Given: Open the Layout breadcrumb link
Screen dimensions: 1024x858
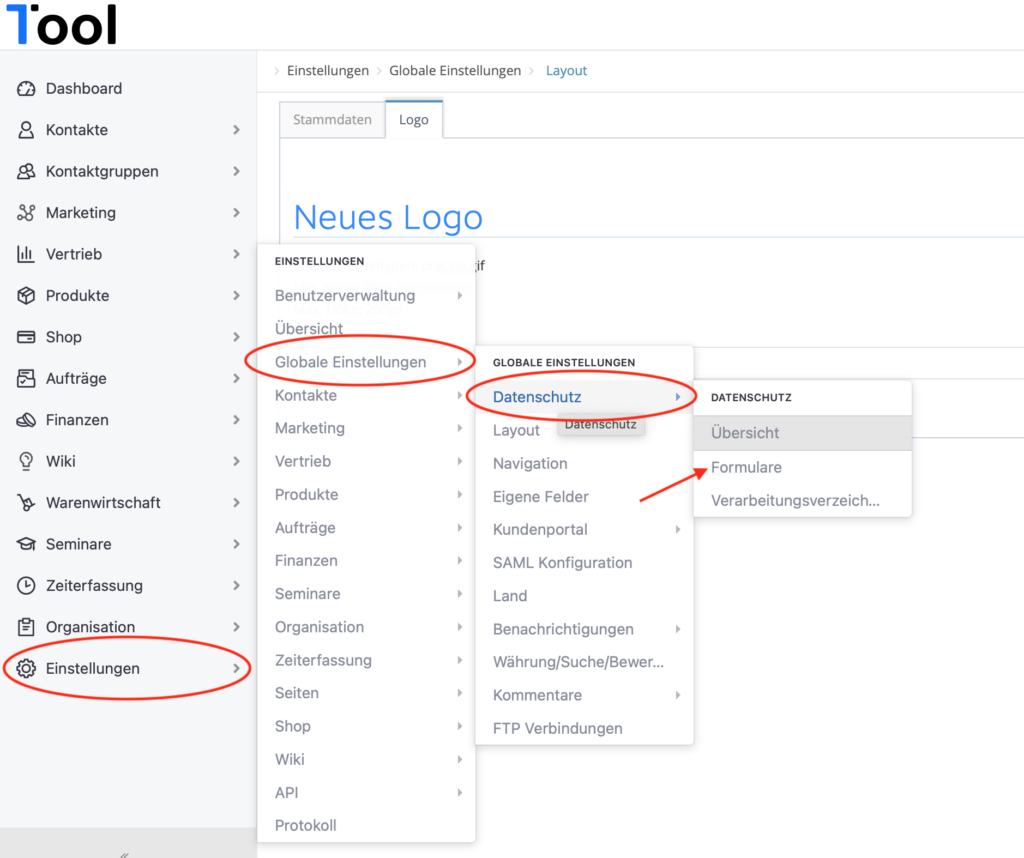Looking at the screenshot, I should 566,71.
